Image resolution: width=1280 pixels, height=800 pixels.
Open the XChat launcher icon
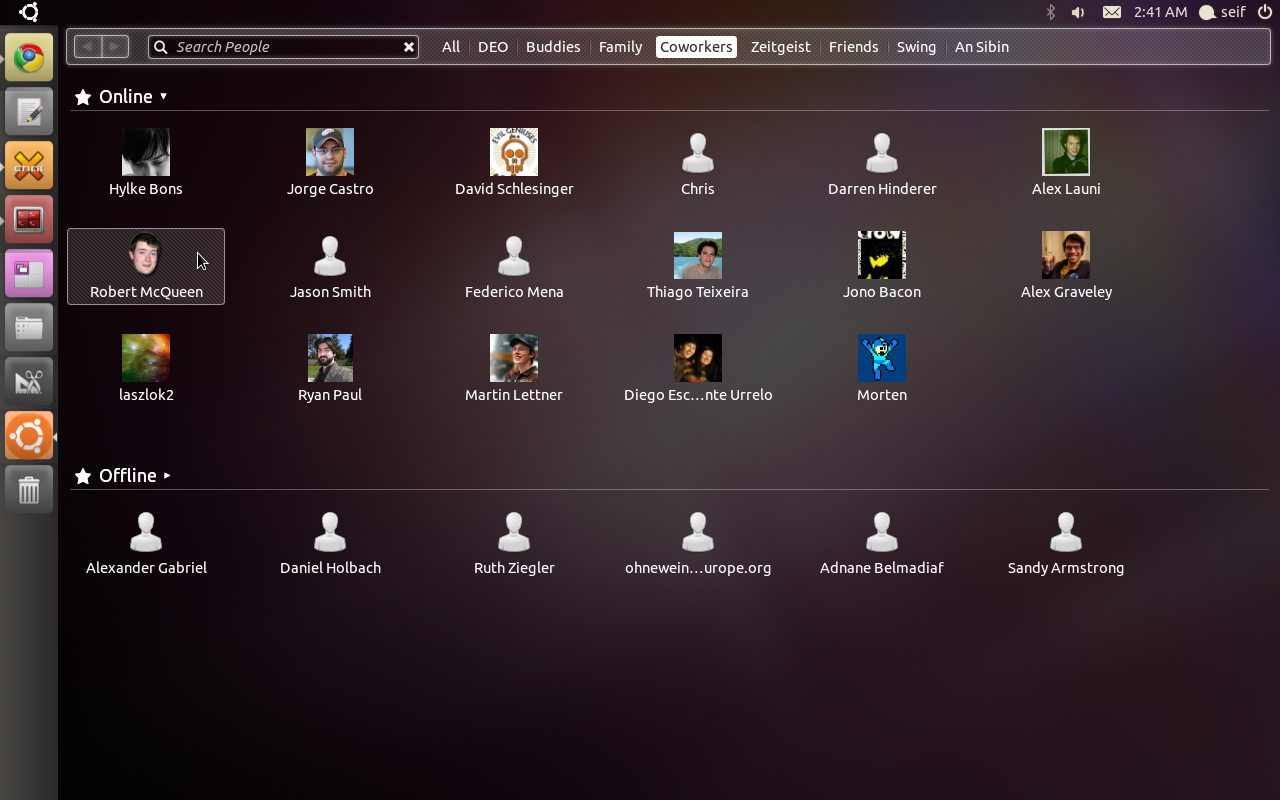click(x=29, y=166)
